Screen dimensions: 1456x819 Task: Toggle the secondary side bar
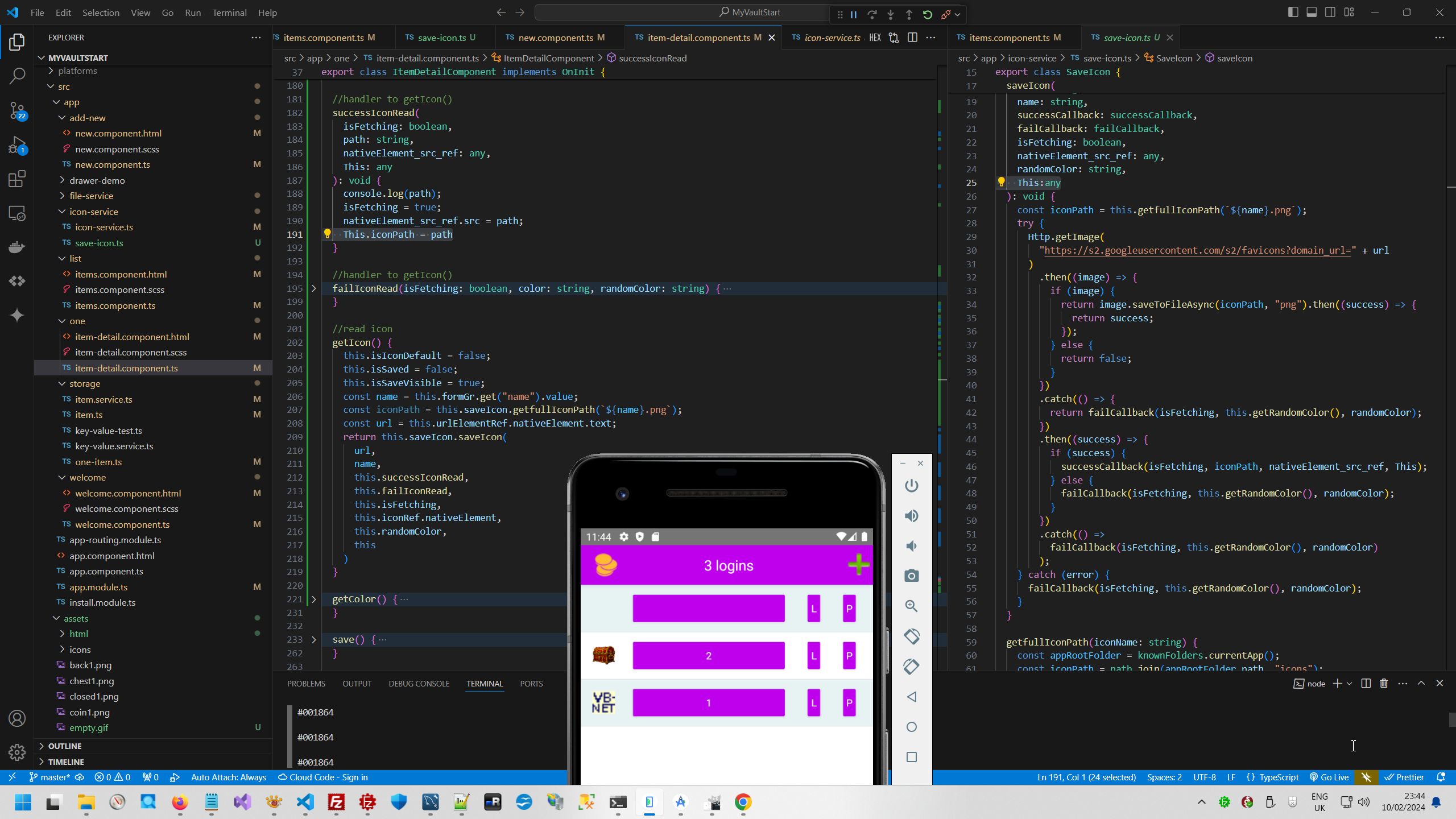coord(1330,11)
